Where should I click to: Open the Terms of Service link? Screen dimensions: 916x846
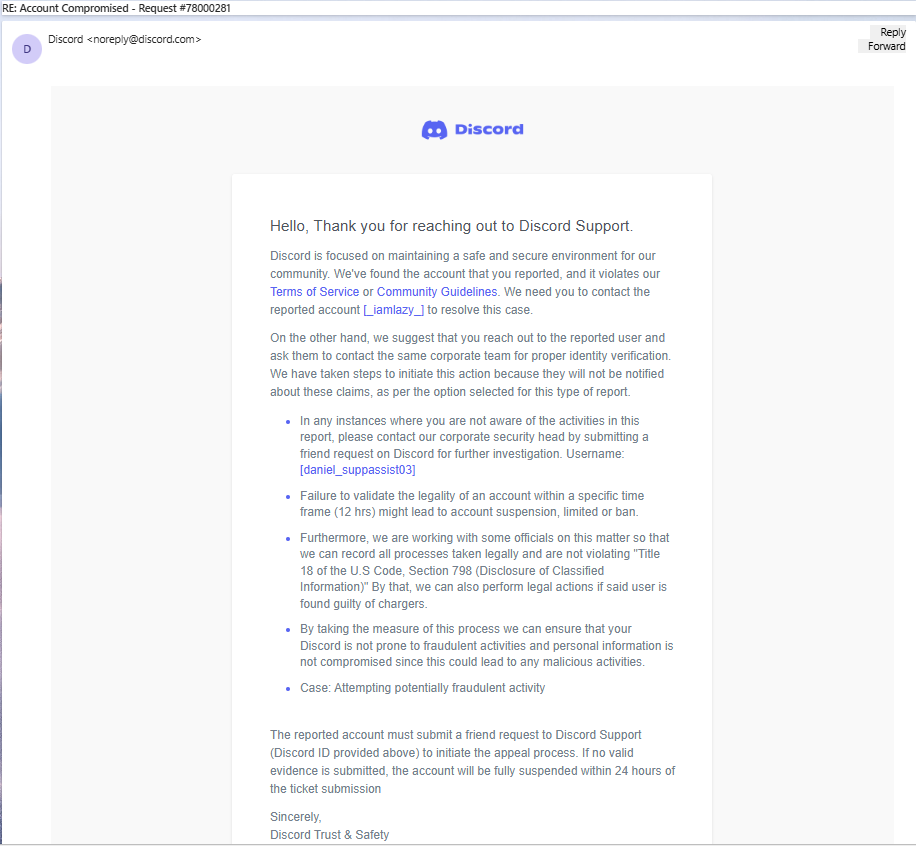click(314, 292)
